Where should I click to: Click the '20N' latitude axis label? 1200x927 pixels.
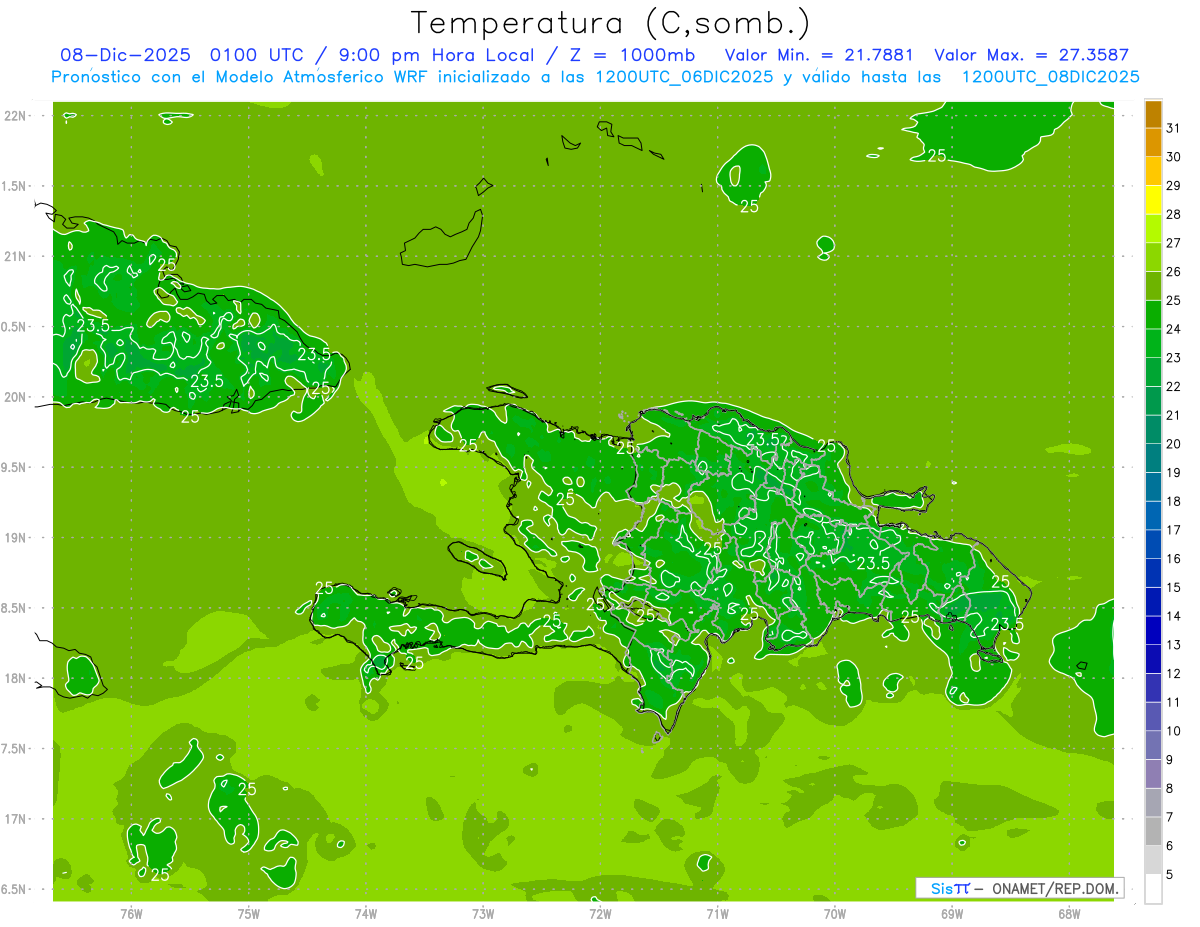point(16,397)
